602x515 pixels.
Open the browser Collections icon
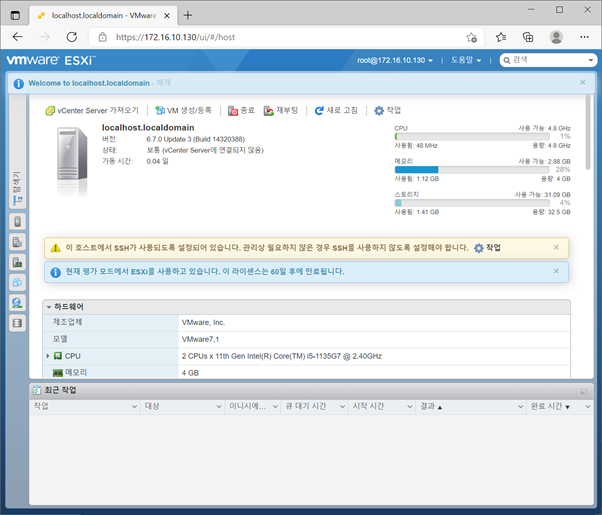[528, 37]
